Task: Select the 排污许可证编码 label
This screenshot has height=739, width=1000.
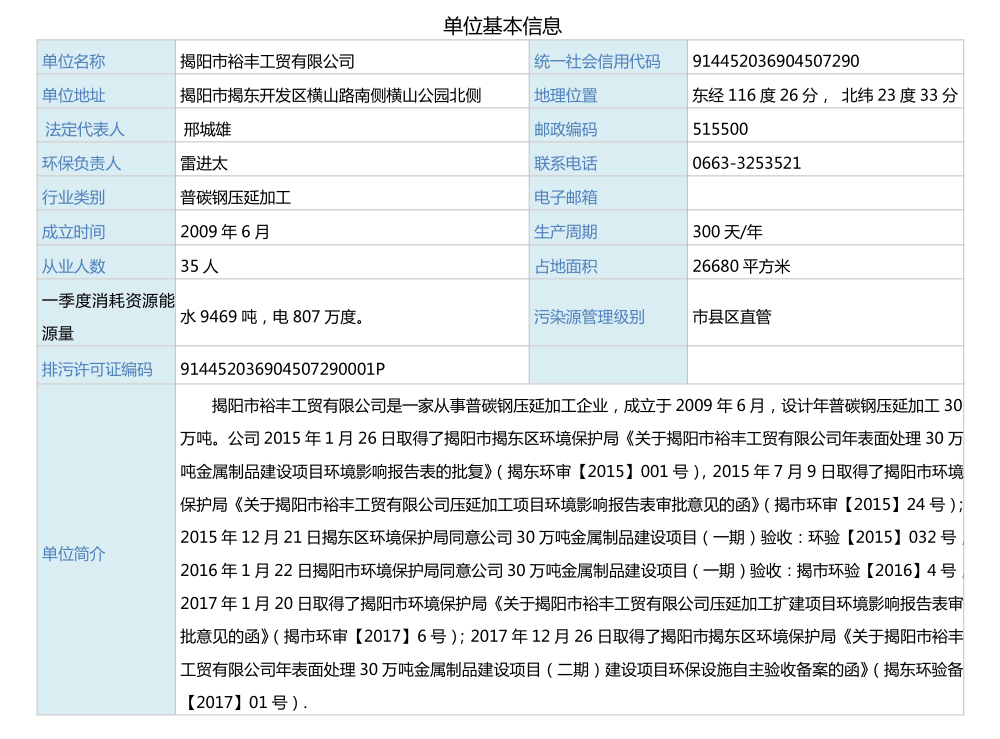Action: click(x=97, y=370)
